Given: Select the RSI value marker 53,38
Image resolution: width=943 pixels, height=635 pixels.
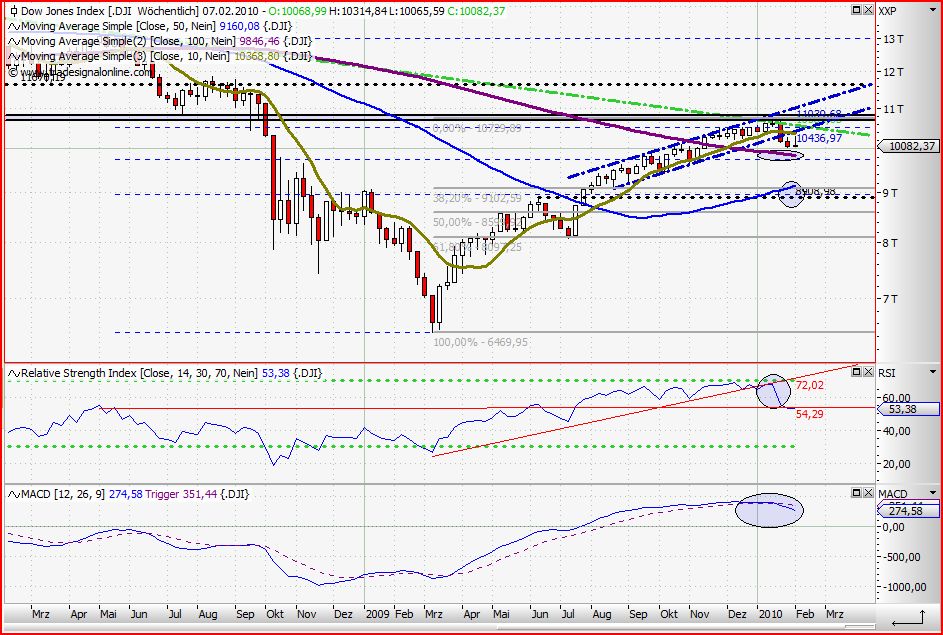Looking at the screenshot, I should (905, 409).
